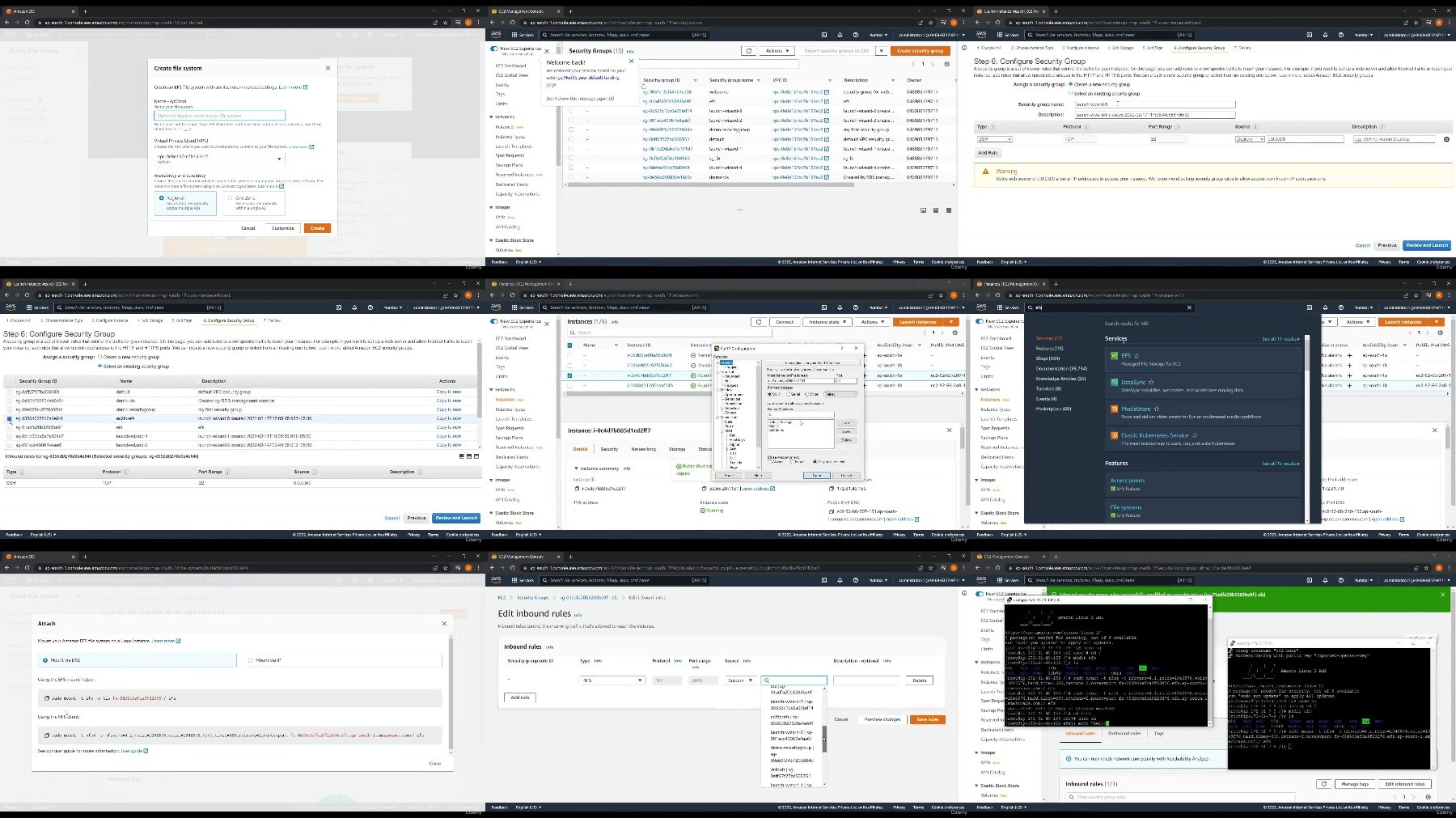Screen dimensions: 1456x818
Task: Open the DataSync service result icon
Action: [1114, 383]
